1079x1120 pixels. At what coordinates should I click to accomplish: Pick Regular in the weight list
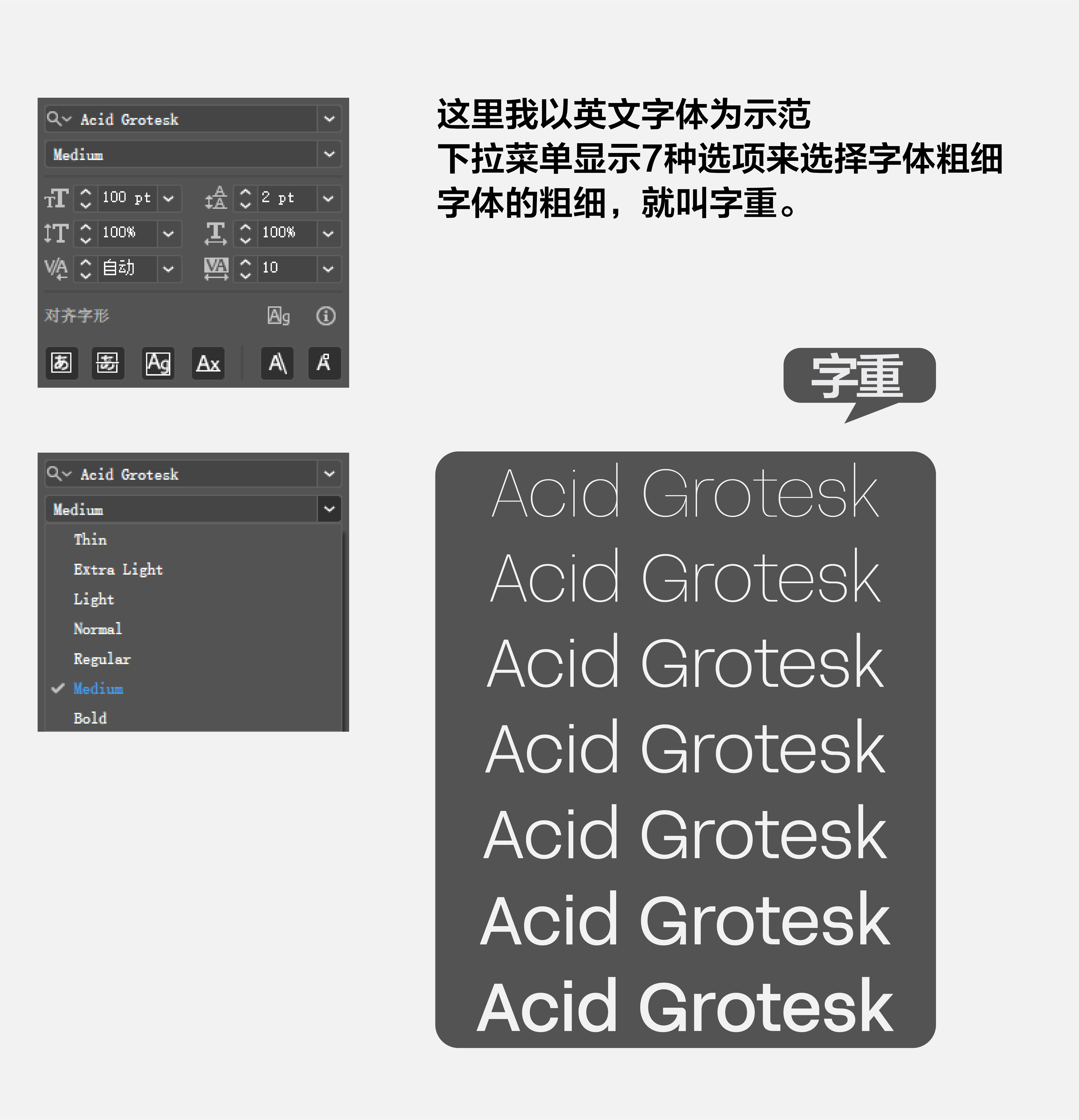102,659
